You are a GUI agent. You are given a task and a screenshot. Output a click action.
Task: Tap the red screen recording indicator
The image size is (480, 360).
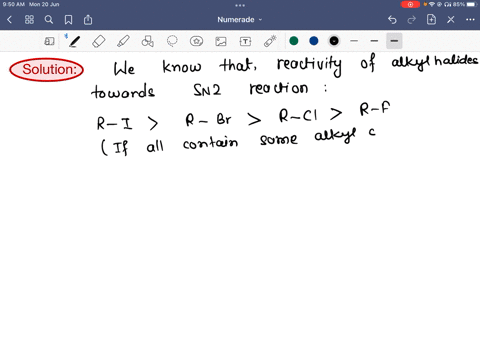[410, 5]
